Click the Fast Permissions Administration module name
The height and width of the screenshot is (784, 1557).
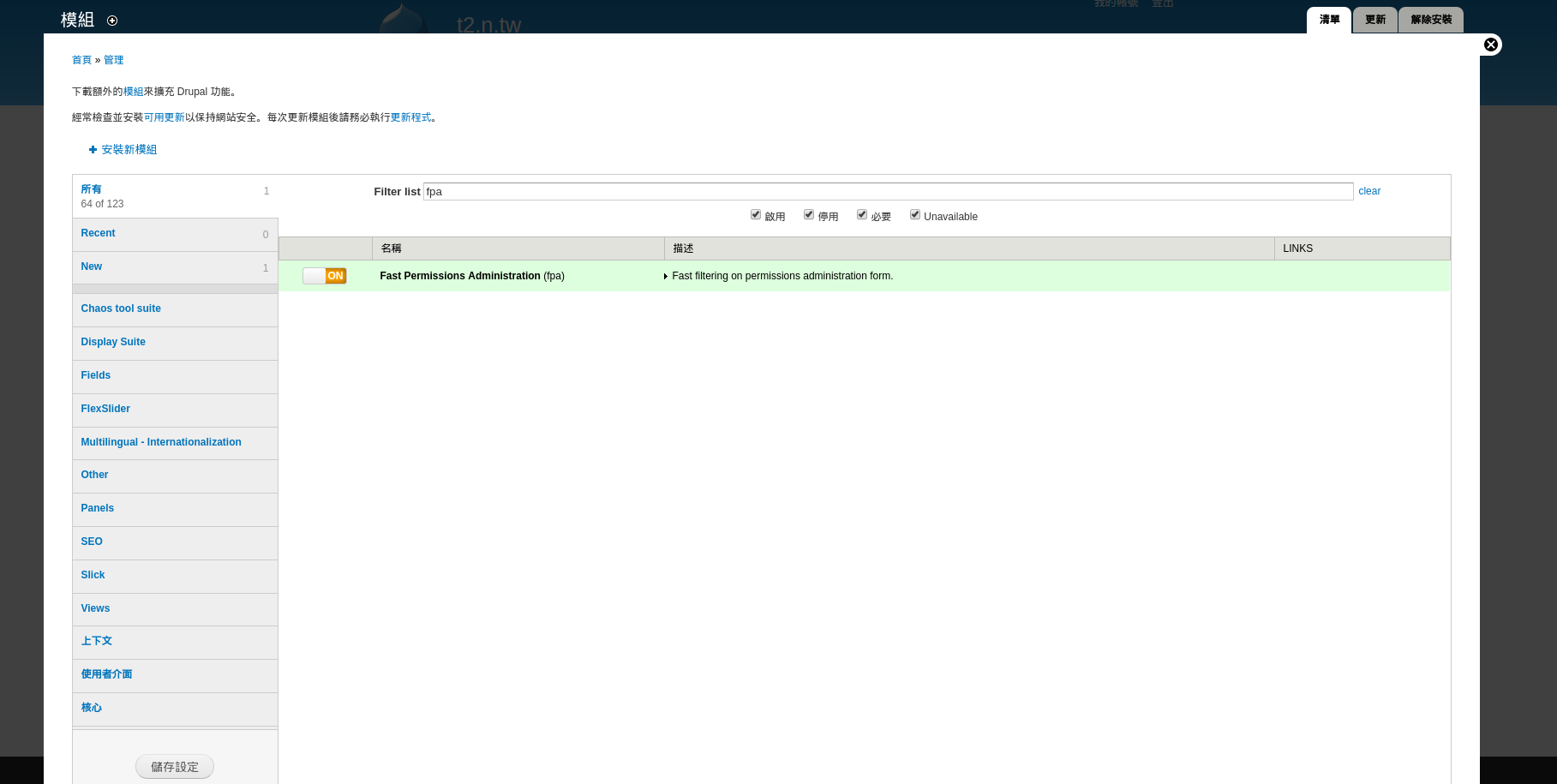click(460, 276)
